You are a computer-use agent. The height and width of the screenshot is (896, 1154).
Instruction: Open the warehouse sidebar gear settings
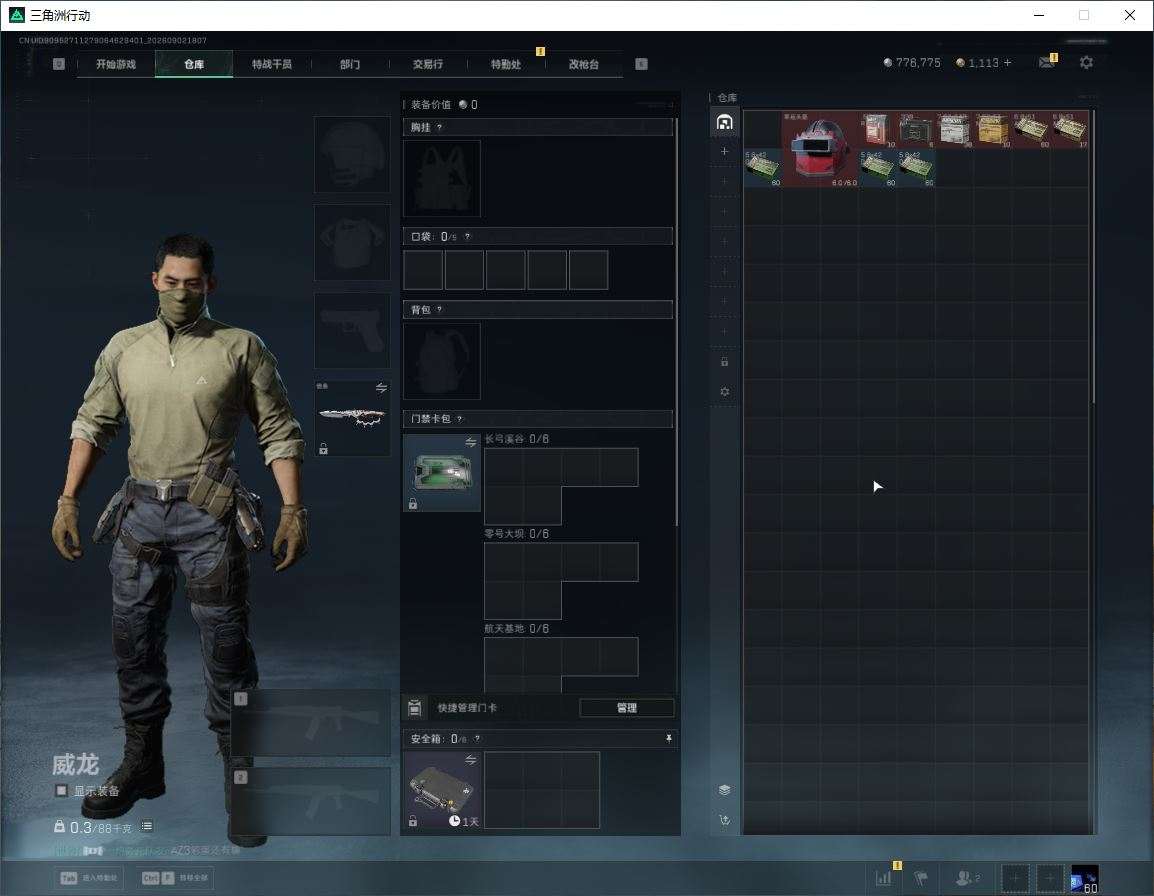(x=724, y=392)
